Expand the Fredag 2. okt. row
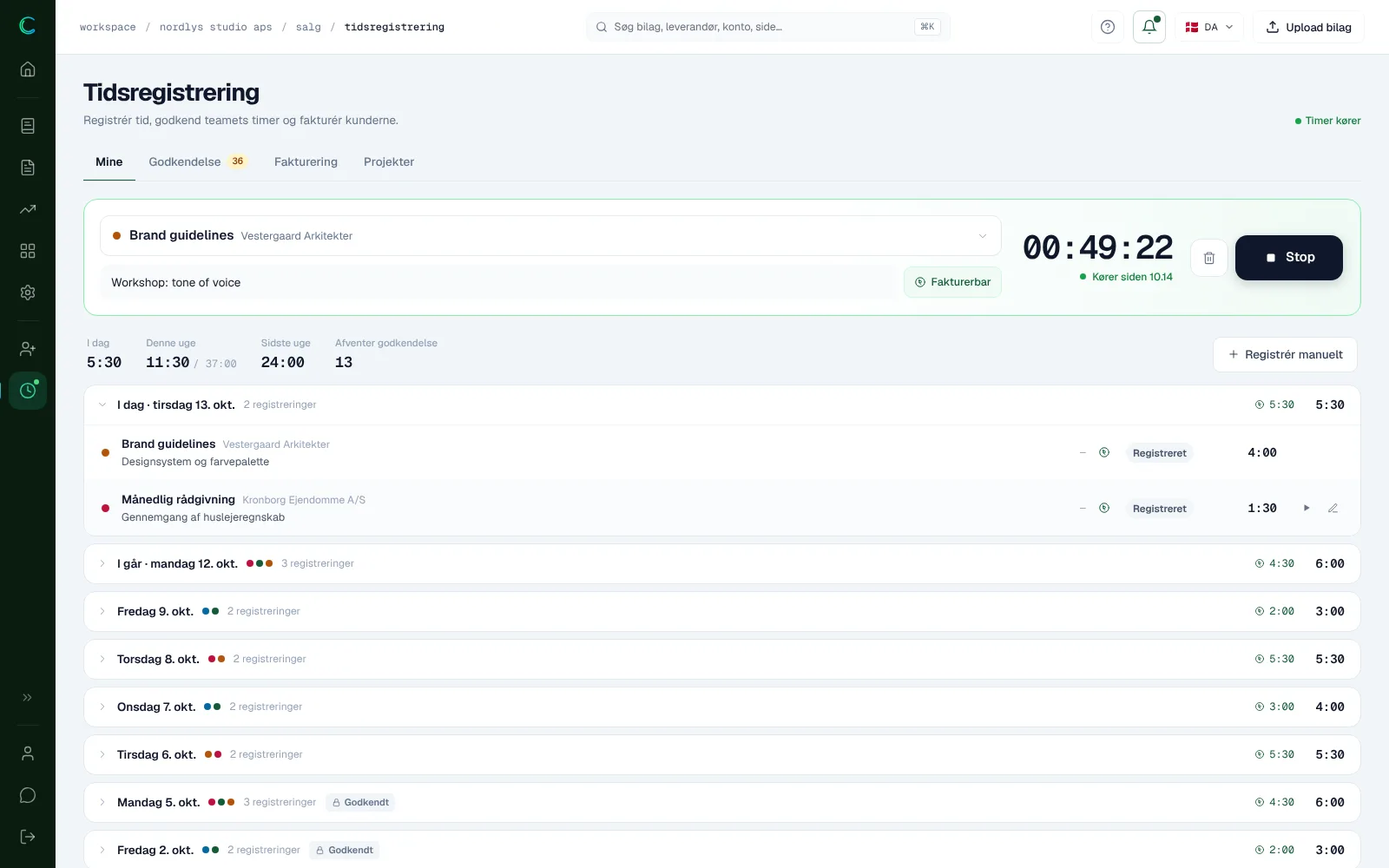1389x868 pixels. pyautogui.click(x=722, y=850)
